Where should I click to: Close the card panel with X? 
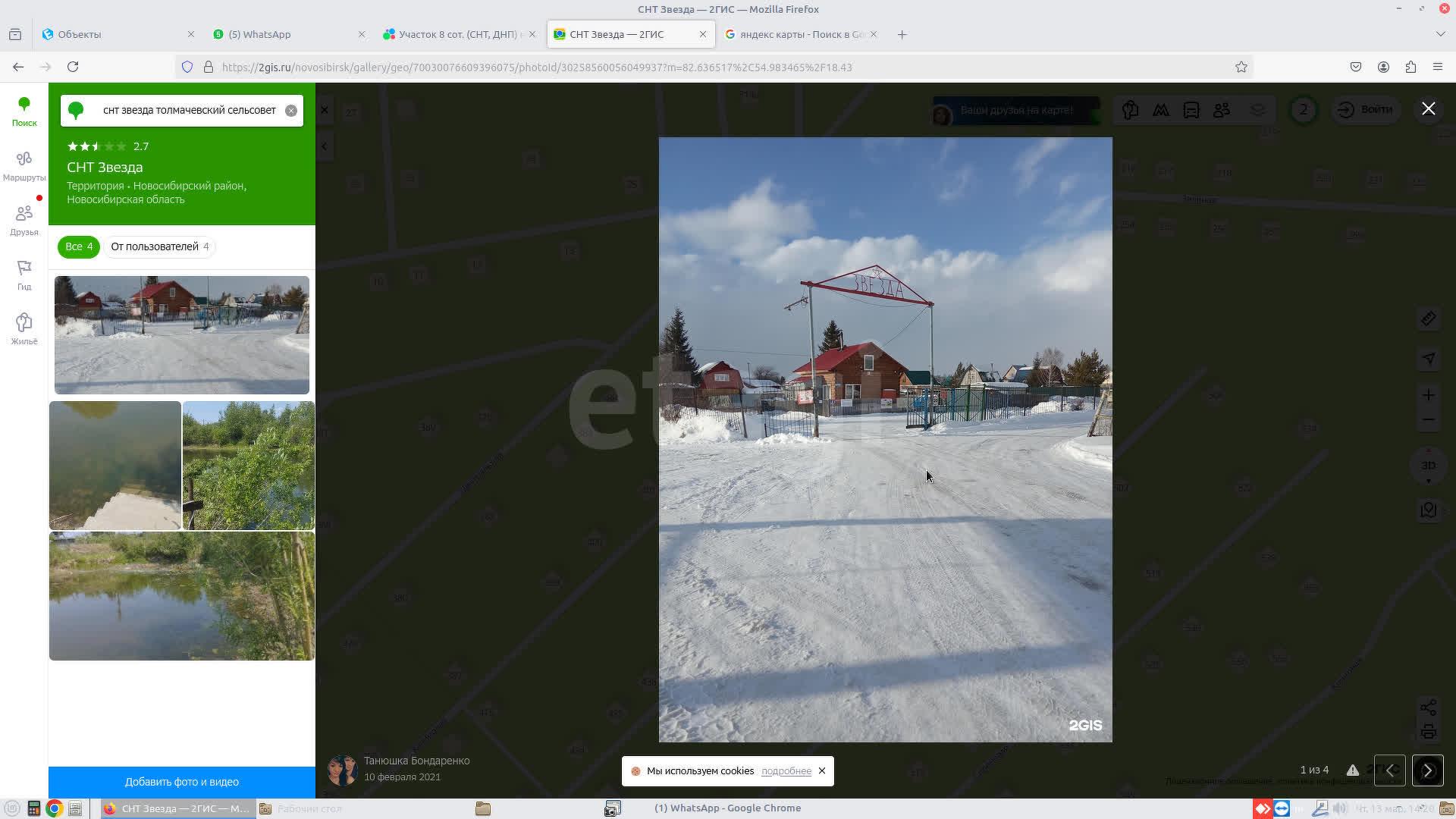(x=325, y=110)
